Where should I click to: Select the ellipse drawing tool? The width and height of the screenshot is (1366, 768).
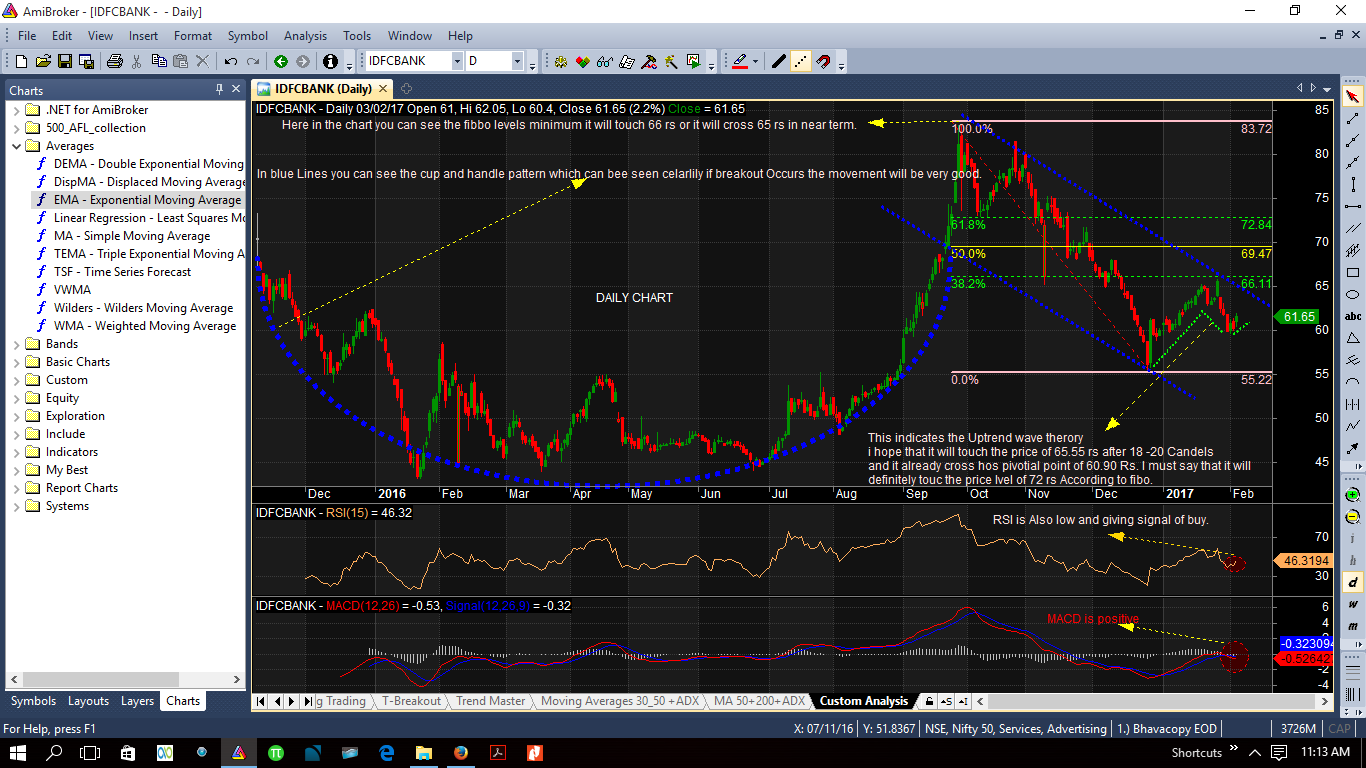click(1353, 294)
